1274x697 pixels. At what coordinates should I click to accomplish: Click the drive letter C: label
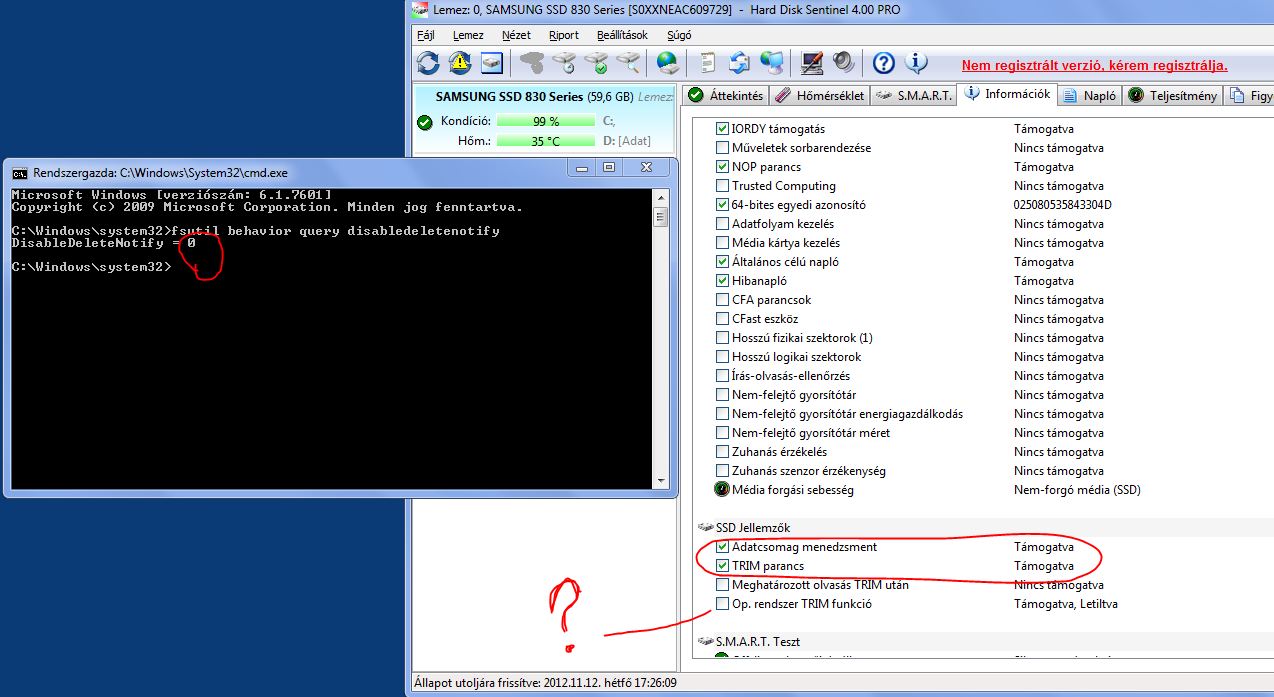click(x=609, y=121)
